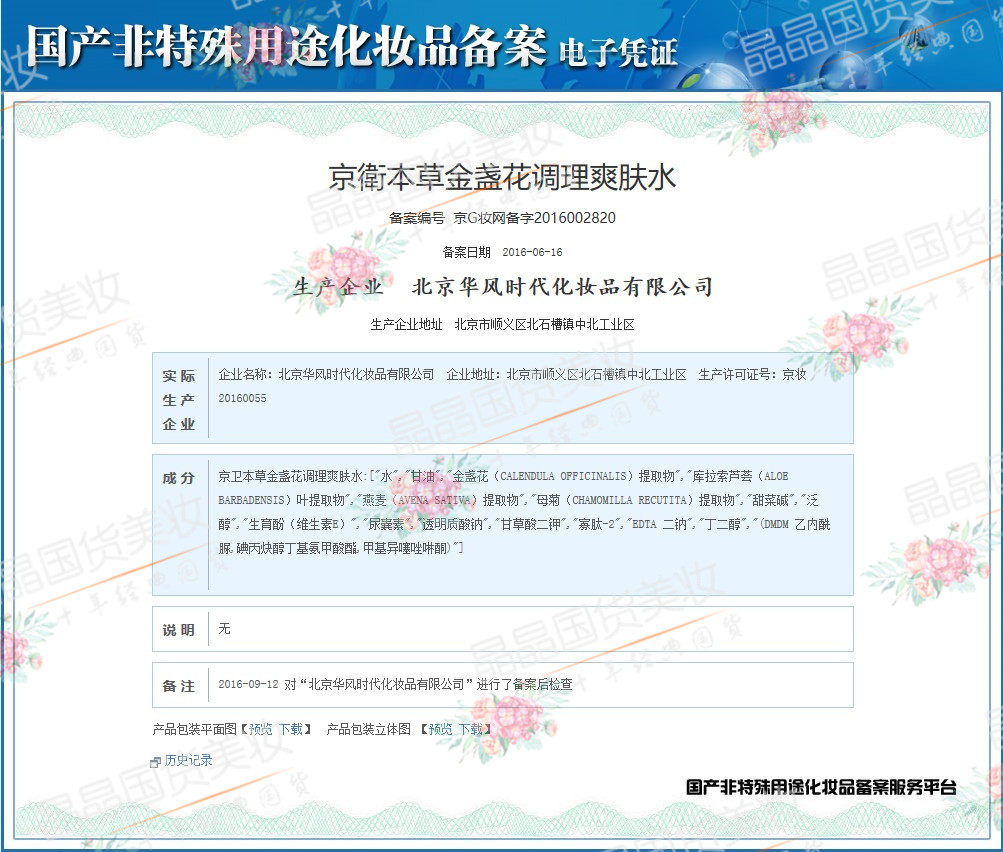Image resolution: width=1003 pixels, height=852 pixels.
Task: Select the product title 京衛本草金盏花调理爽肤水
Action: [x=502, y=177]
